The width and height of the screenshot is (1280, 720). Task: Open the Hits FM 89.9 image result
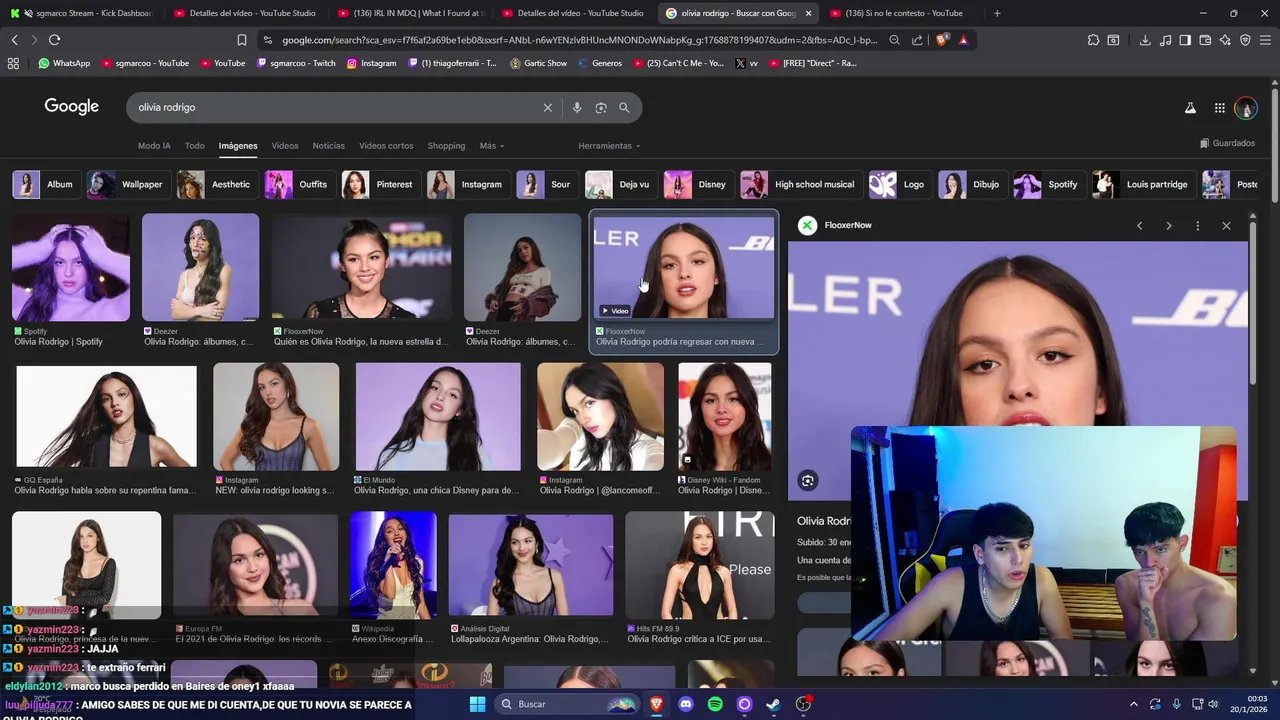pyautogui.click(x=700, y=565)
